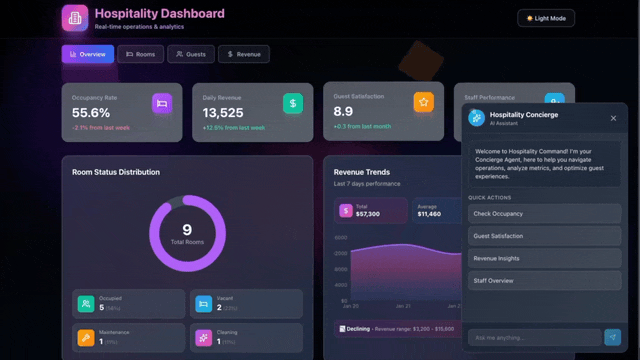Click the Room Status donut chart

click(187, 233)
